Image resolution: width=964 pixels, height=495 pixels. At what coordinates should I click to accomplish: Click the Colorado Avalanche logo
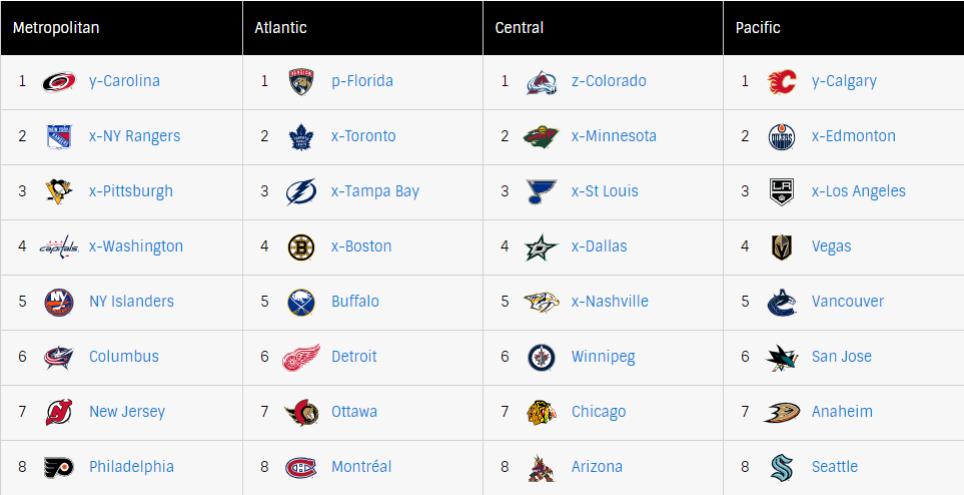542,82
